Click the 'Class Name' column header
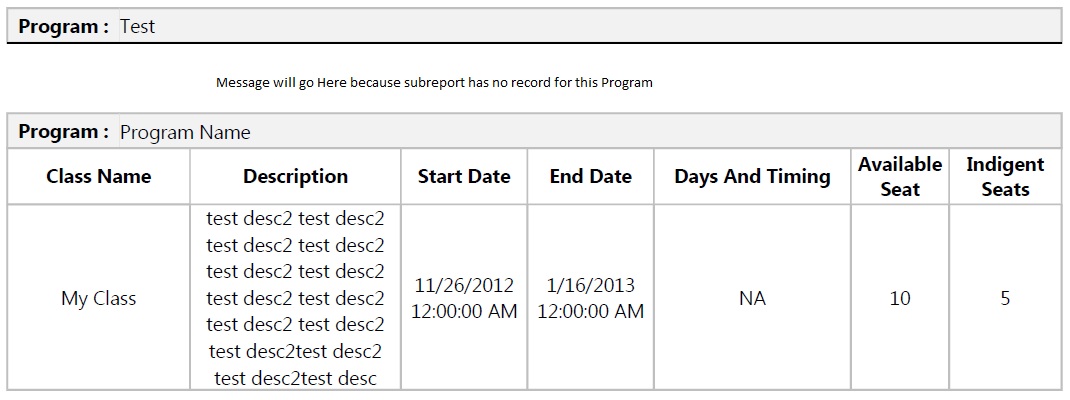 (x=98, y=177)
